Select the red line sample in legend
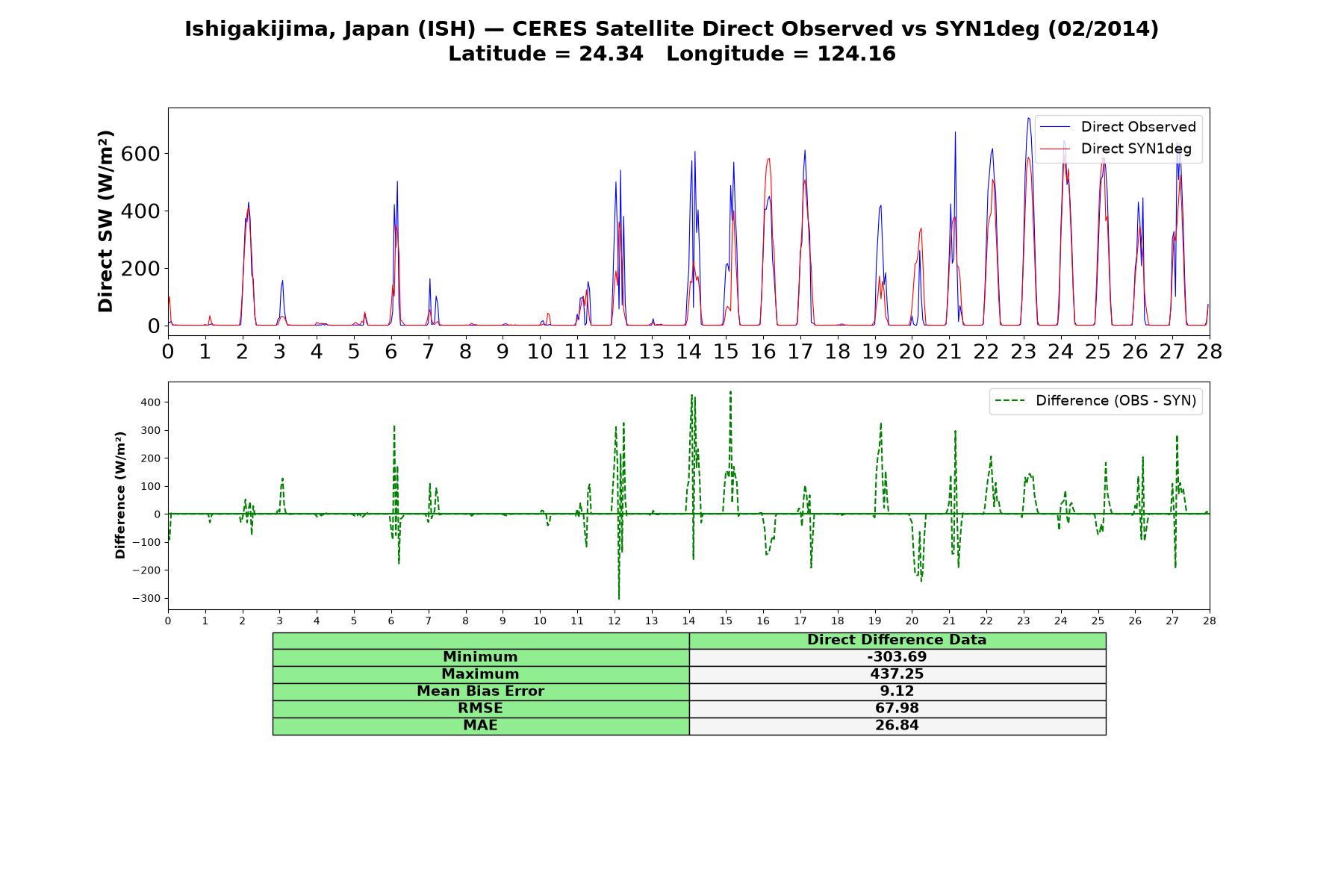Screen dimensions: 1344x896 coord(1054,149)
